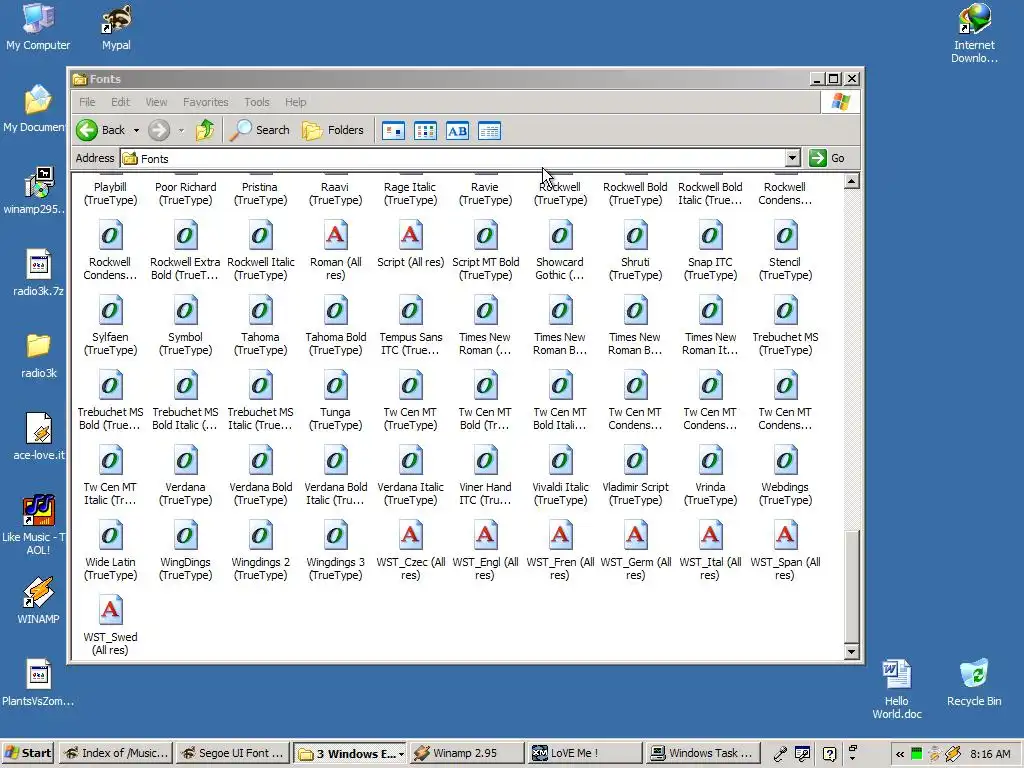
Task: Switch to Segoe UI Font taskbar button
Action: point(232,753)
